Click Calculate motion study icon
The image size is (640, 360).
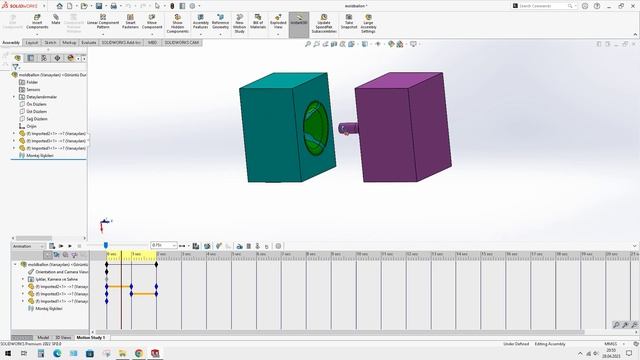[x=52, y=246]
